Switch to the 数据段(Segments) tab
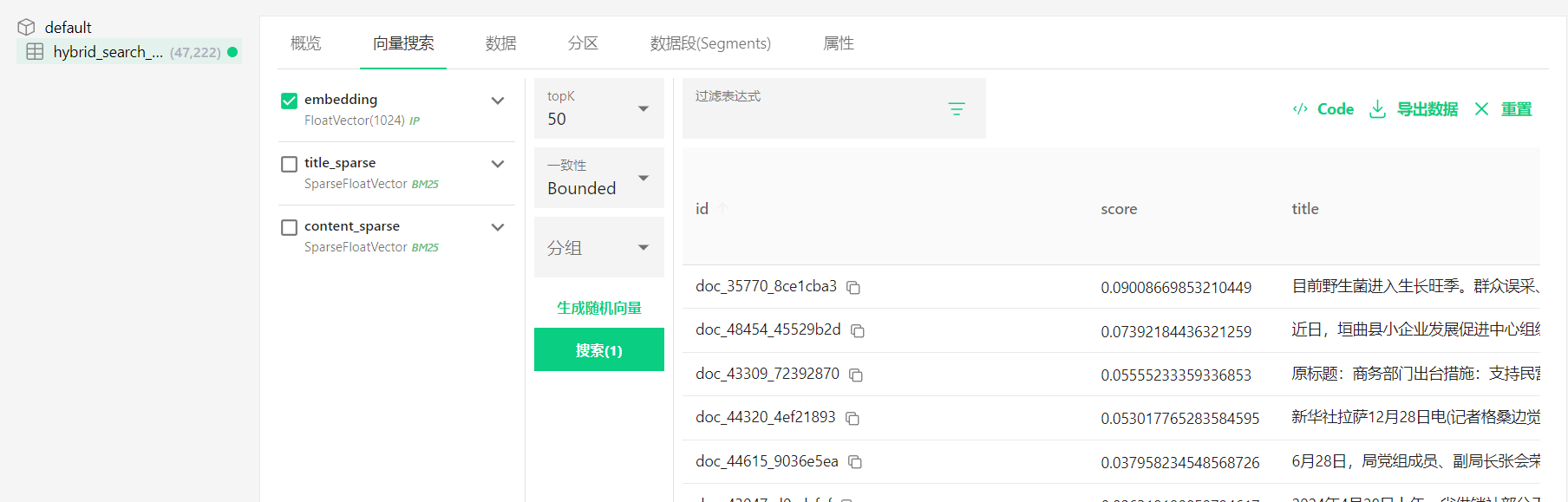This screenshot has height=502, width=1568. [x=709, y=43]
